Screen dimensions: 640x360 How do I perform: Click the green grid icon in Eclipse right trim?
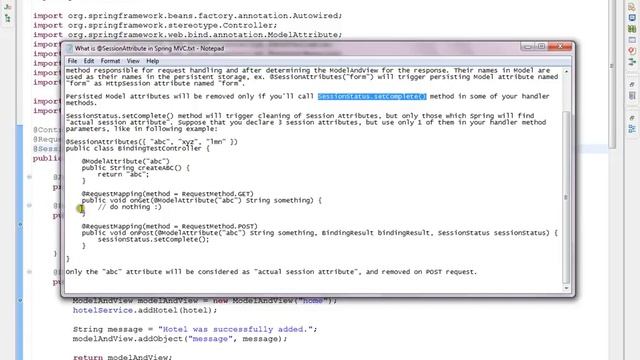coord(632,29)
